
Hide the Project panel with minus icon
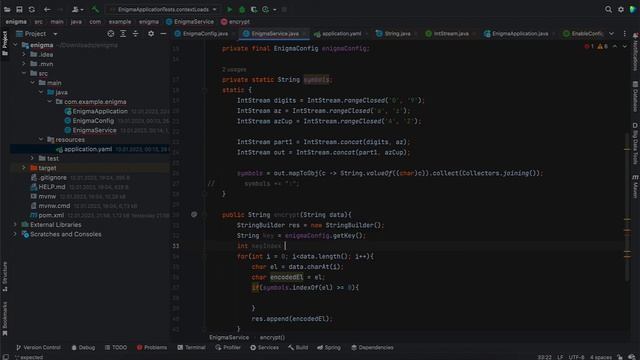click(x=163, y=34)
